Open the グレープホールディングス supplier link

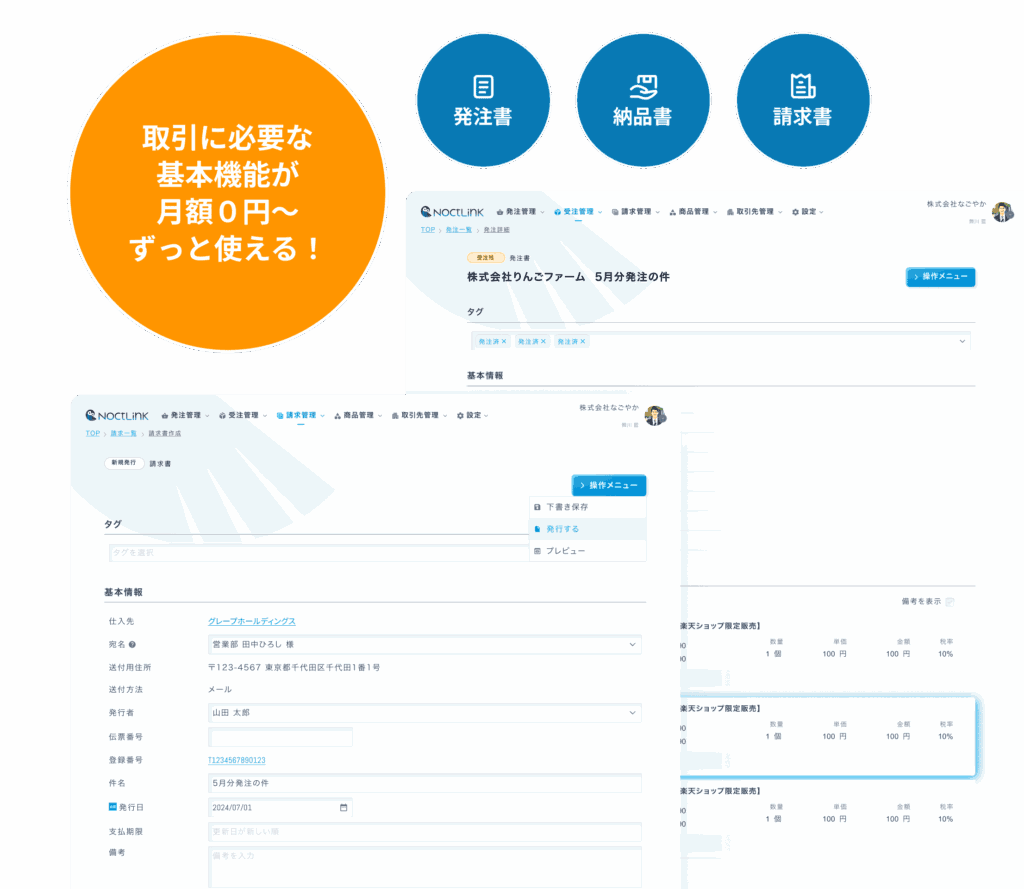[x=251, y=622]
